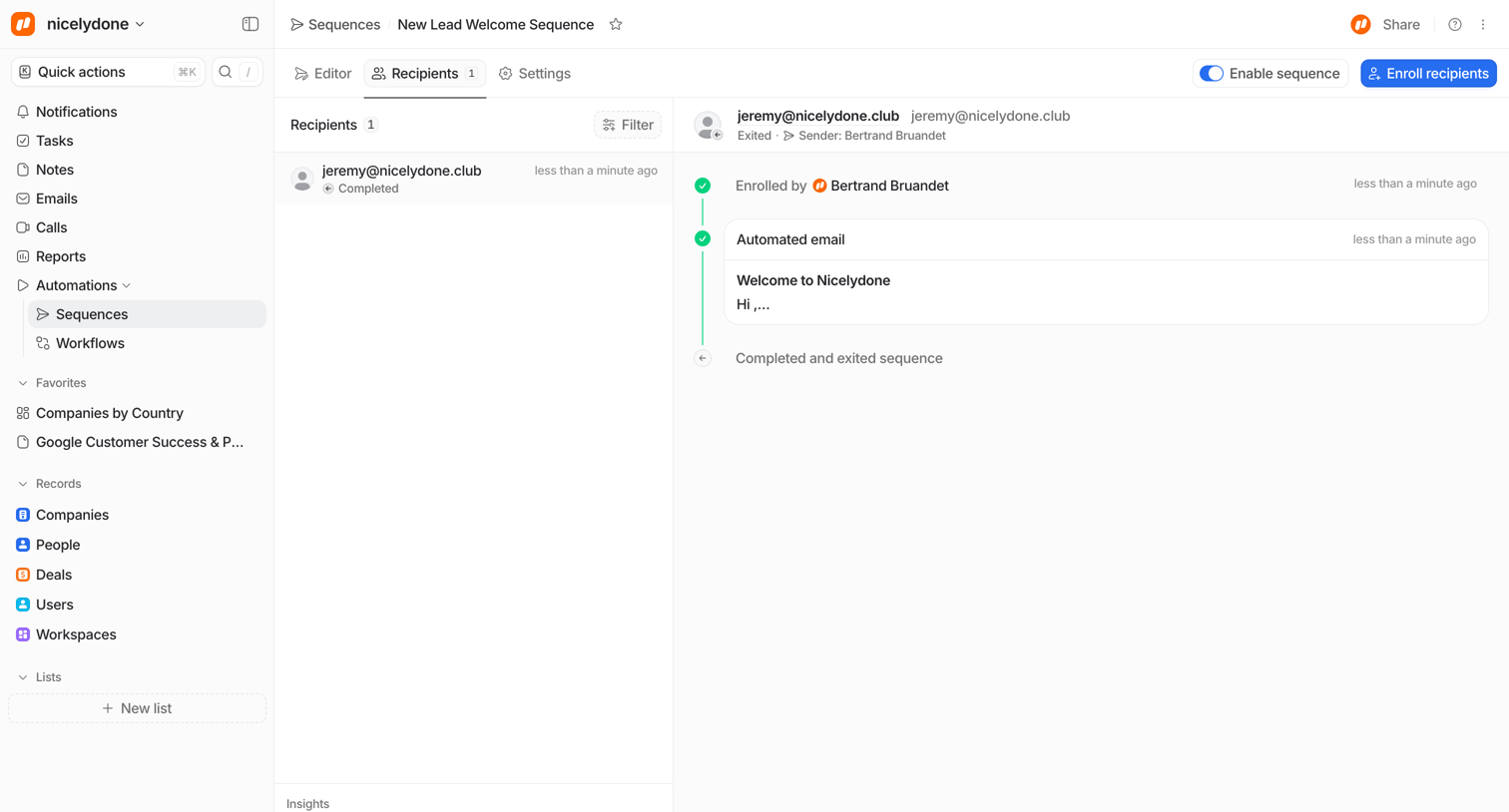Image resolution: width=1509 pixels, height=812 pixels.
Task: Switch to the Editor tab
Action: (323, 73)
